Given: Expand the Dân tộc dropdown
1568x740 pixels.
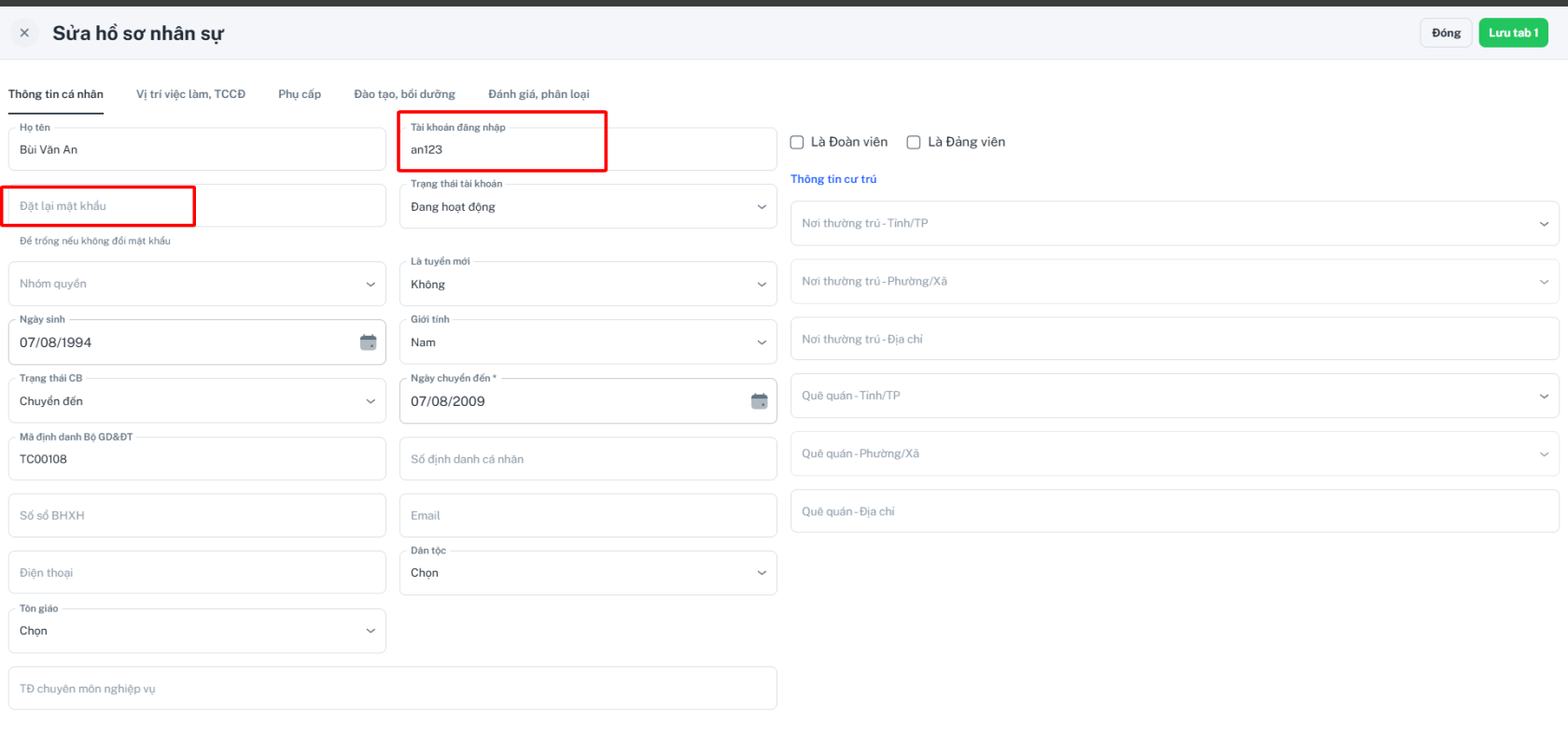Looking at the screenshot, I should 588,573.
